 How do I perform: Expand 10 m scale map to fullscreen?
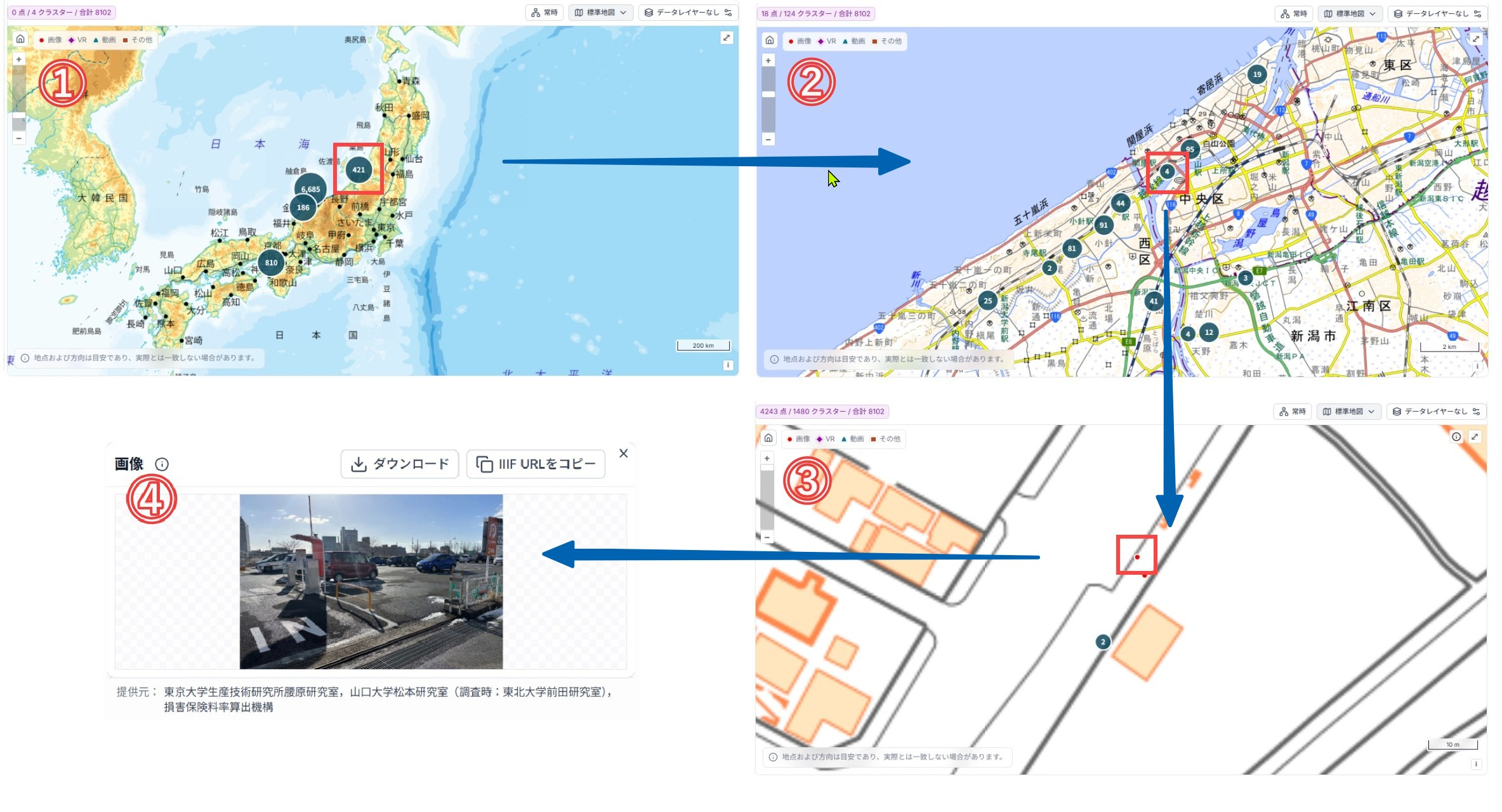click(x=1475, y=437)
